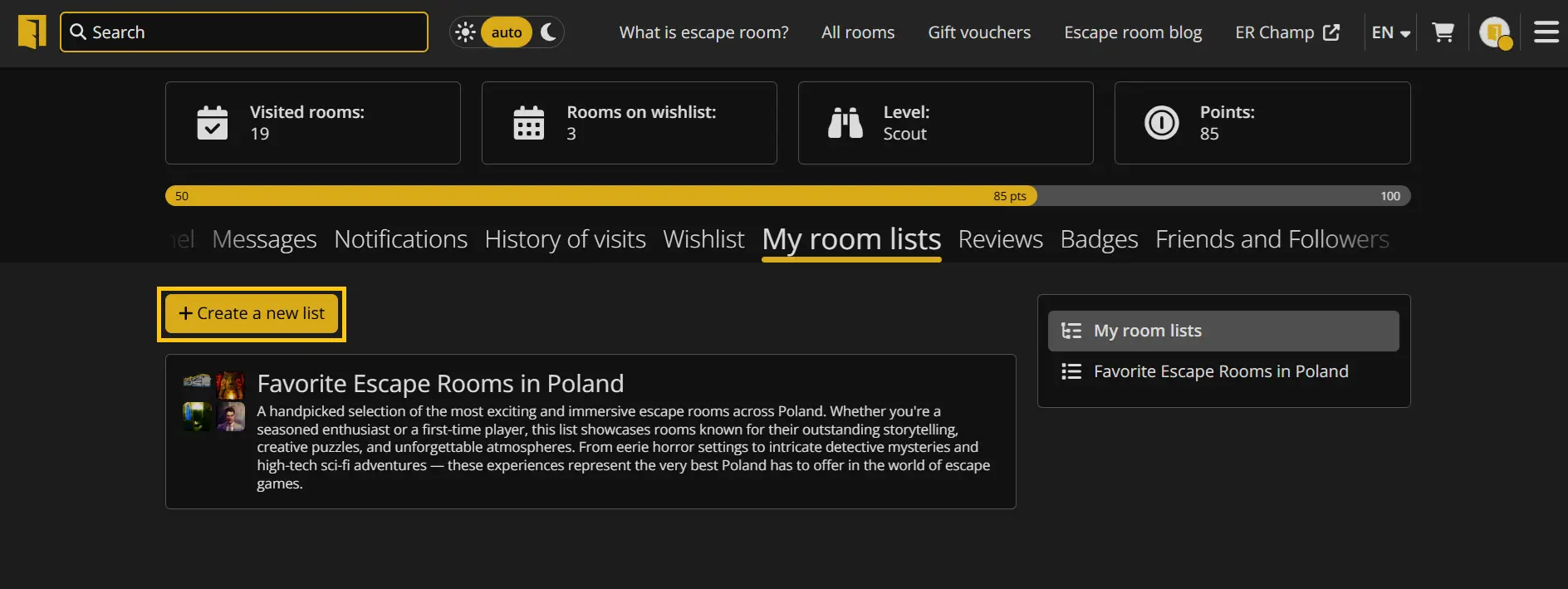Open the hamburger menu
This screenshot has height=589, width=1568.
pyautogui.click(x=1546, y=32)
